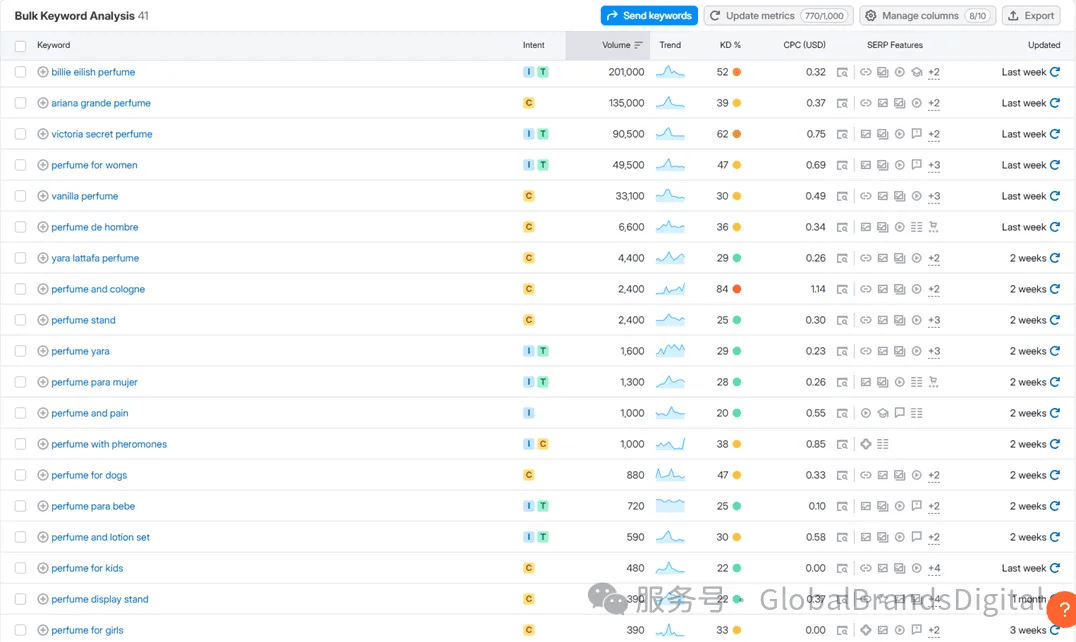
Task: Expand +3 SERP features for vanilla perfume
Action: (934, 196)
